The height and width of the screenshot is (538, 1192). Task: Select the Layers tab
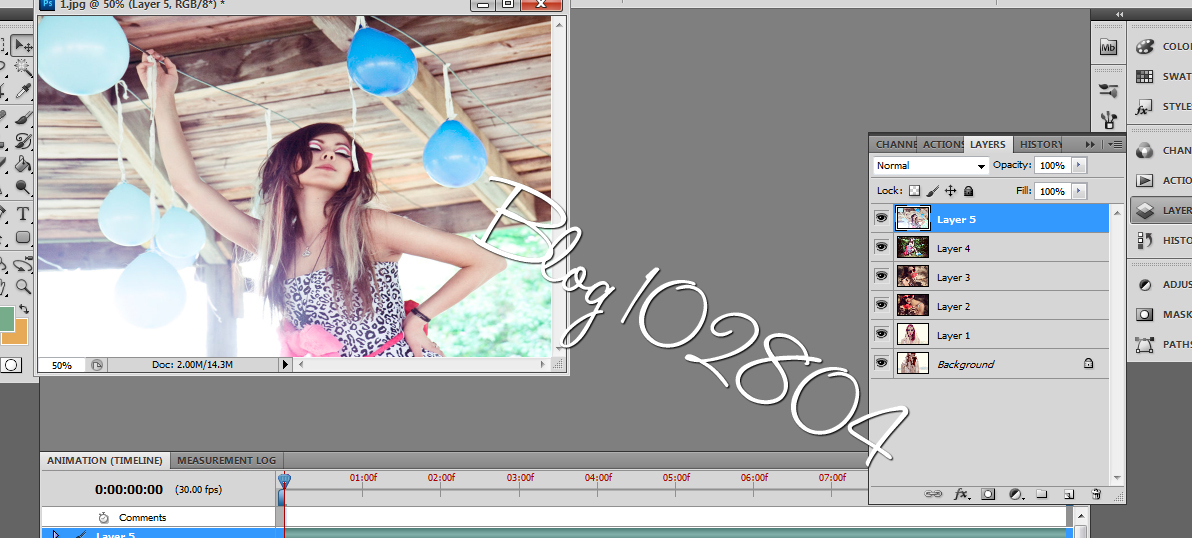988,144
